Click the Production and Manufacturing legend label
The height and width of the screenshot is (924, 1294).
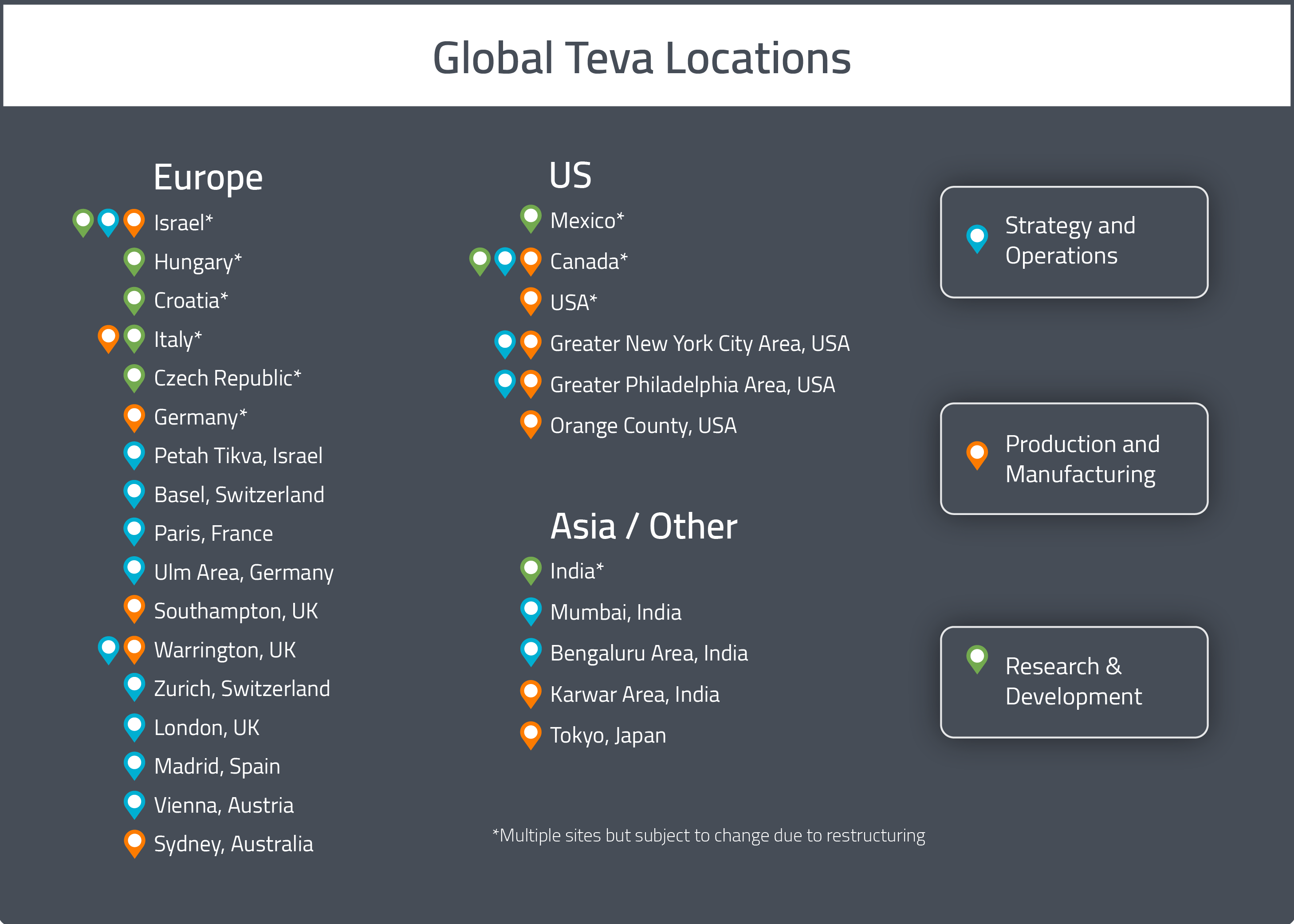(1082, 459)
